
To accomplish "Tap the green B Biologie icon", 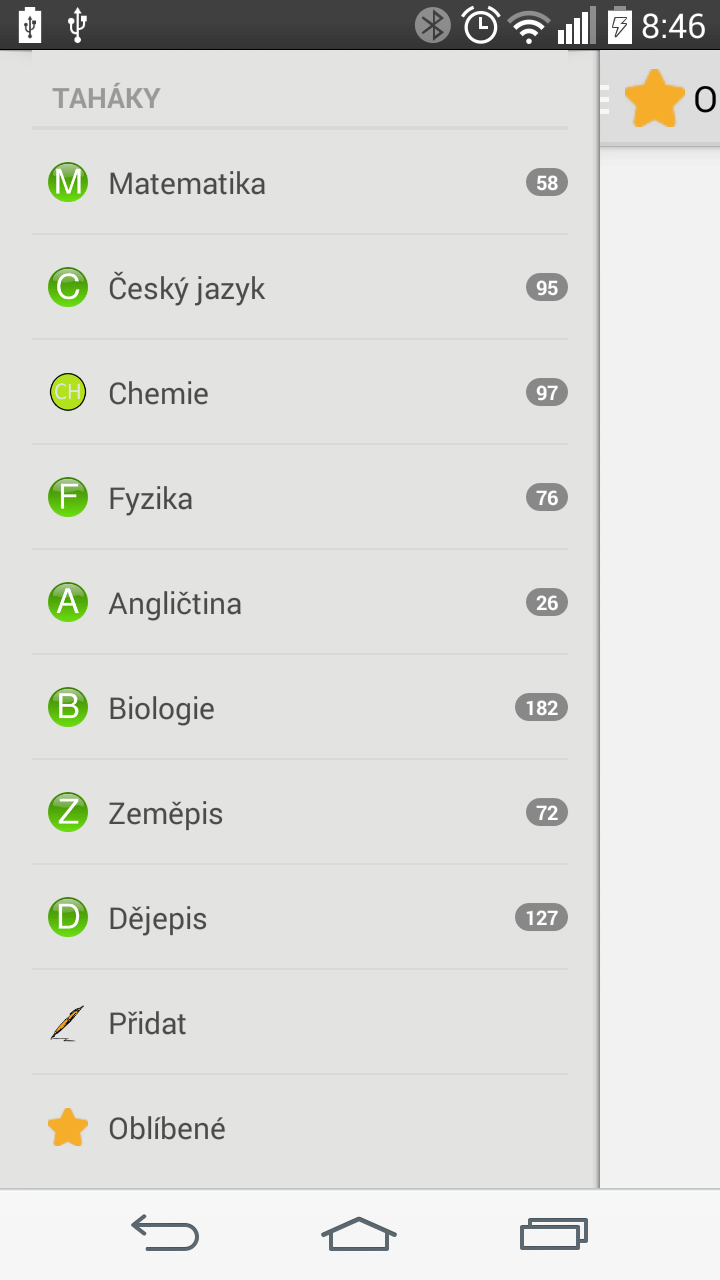I will pos(68,708).
